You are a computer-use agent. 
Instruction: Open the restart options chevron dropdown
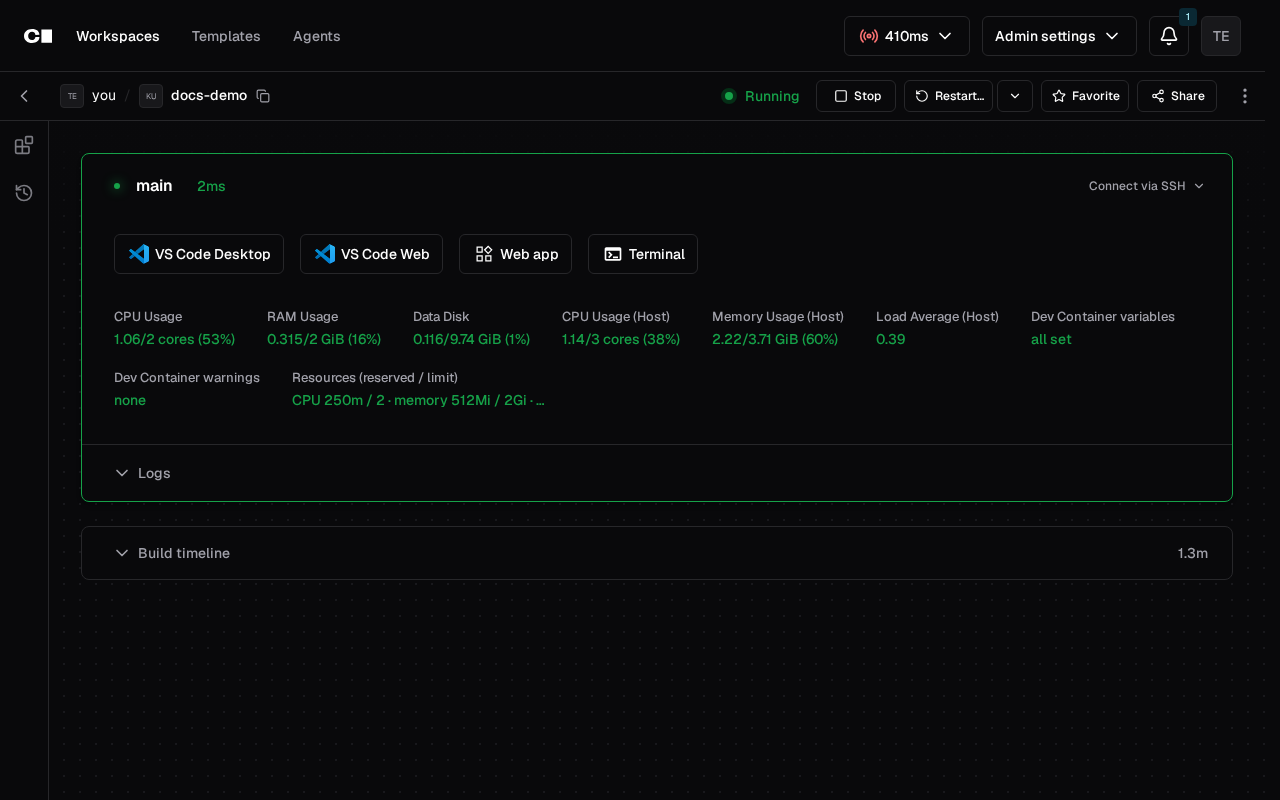coord(1015,96)
